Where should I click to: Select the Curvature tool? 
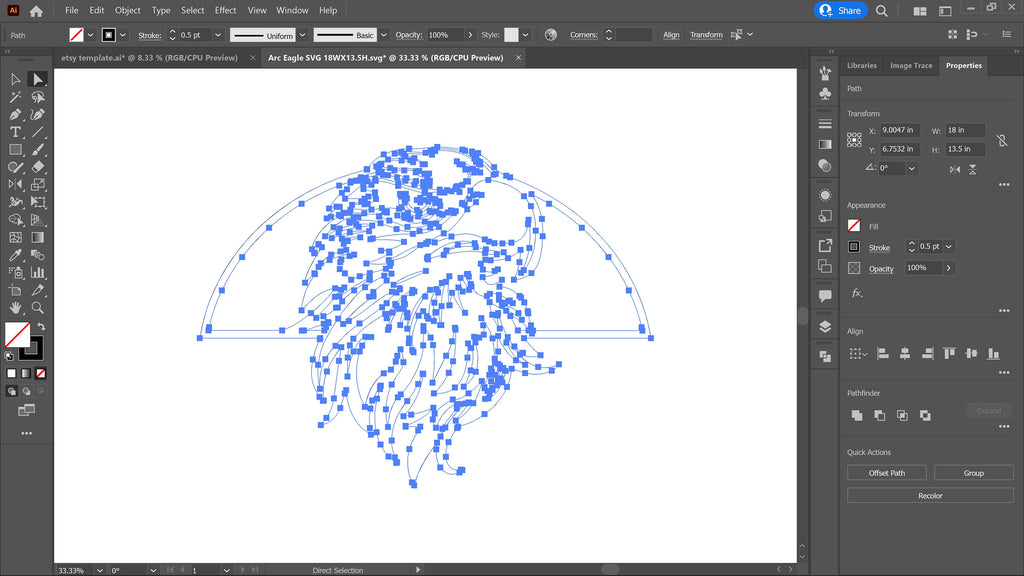[x=37, y=115]
